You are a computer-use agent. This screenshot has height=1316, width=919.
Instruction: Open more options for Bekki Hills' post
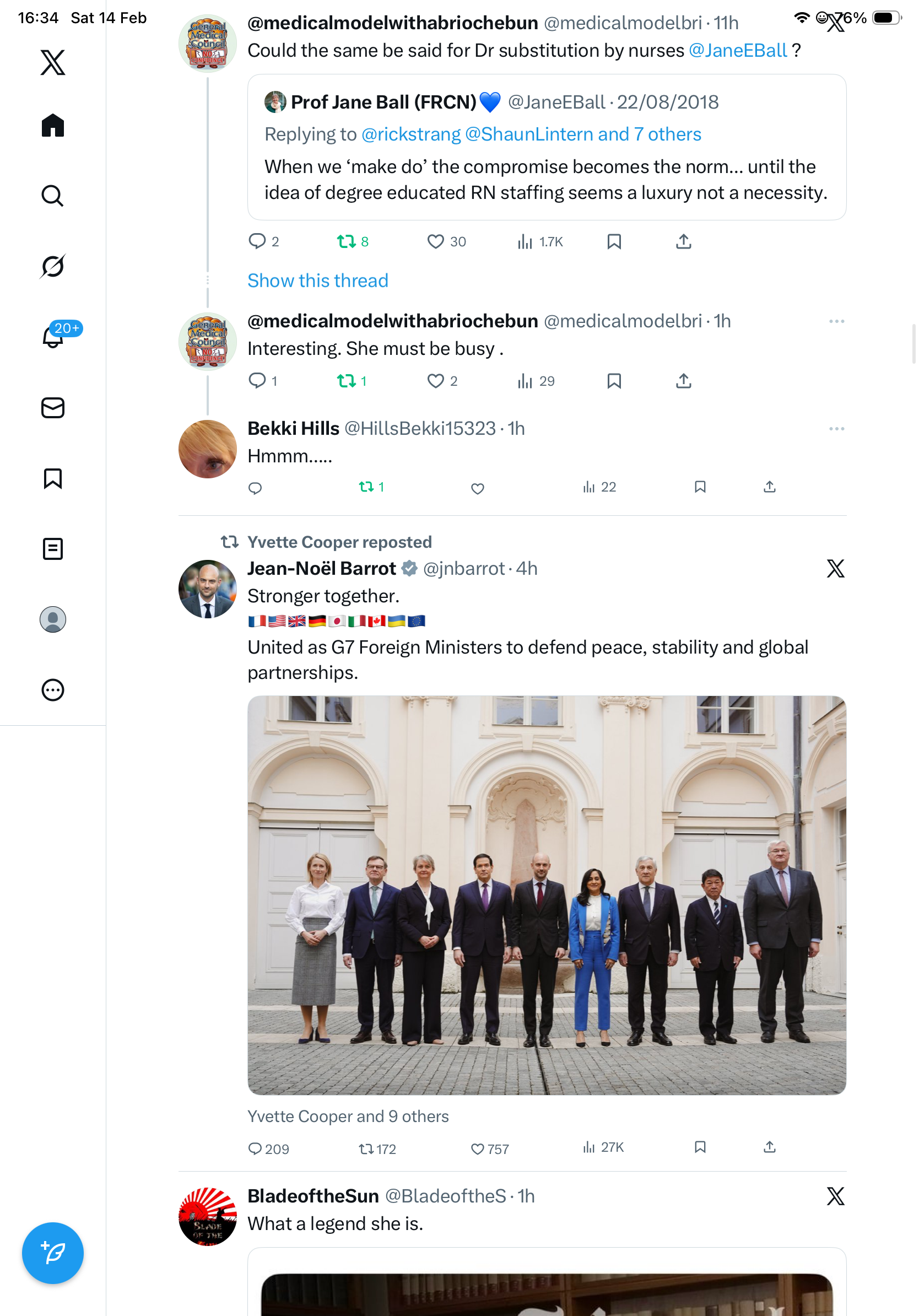[x=836, y=429]
